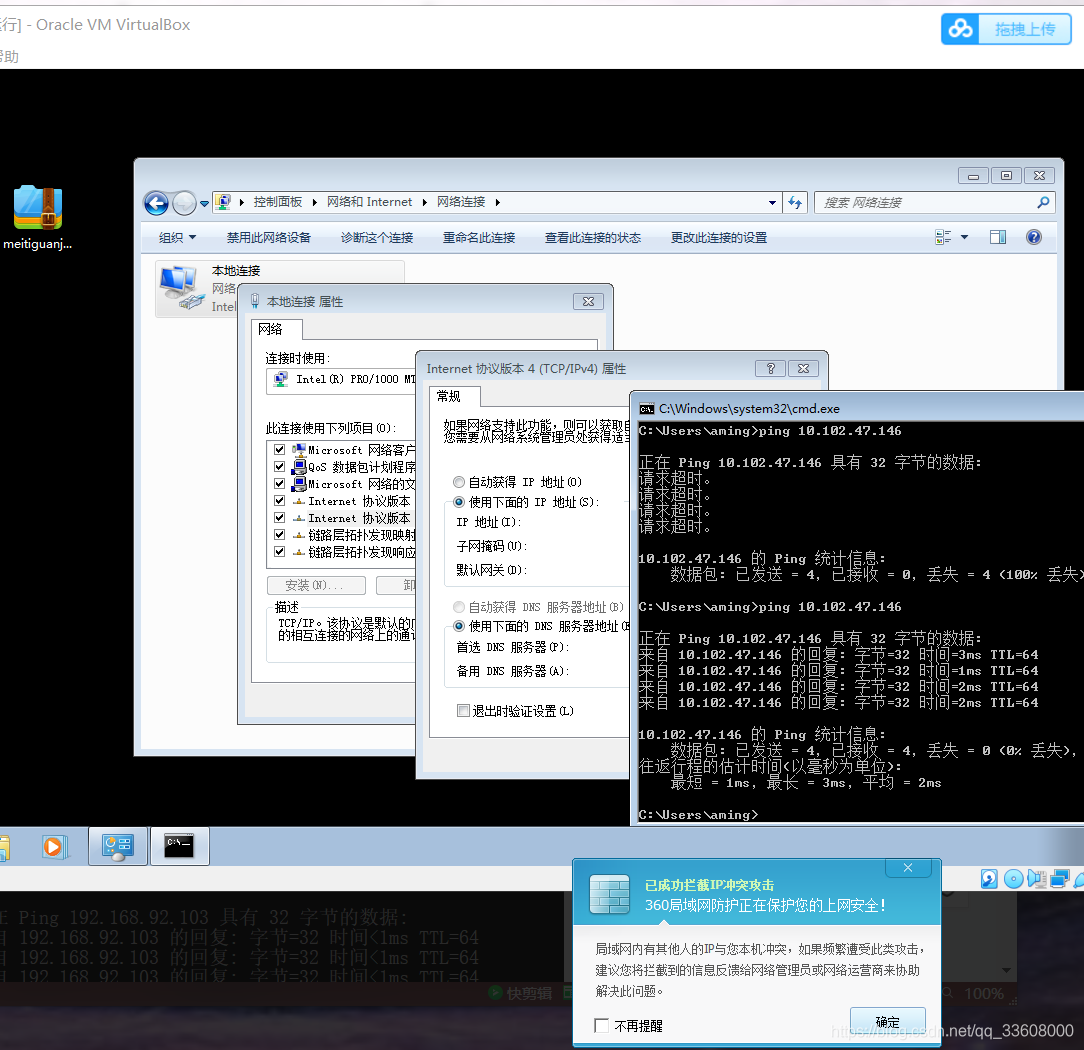Open the recent pages dropdown arrow
The image size is (1084, 1050).
(205, 204)
